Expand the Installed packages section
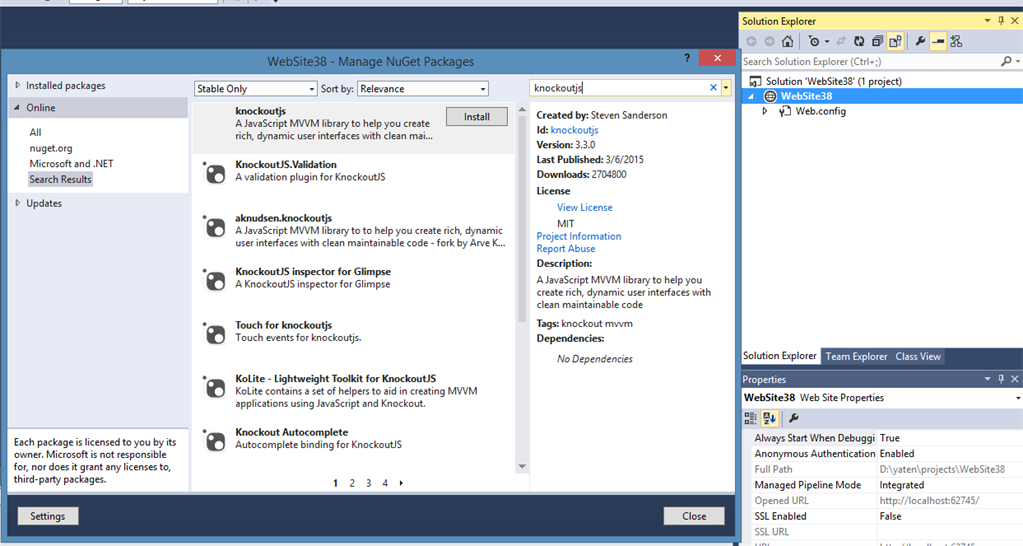This screenshot has height=546, width=1023. (18, 85)
